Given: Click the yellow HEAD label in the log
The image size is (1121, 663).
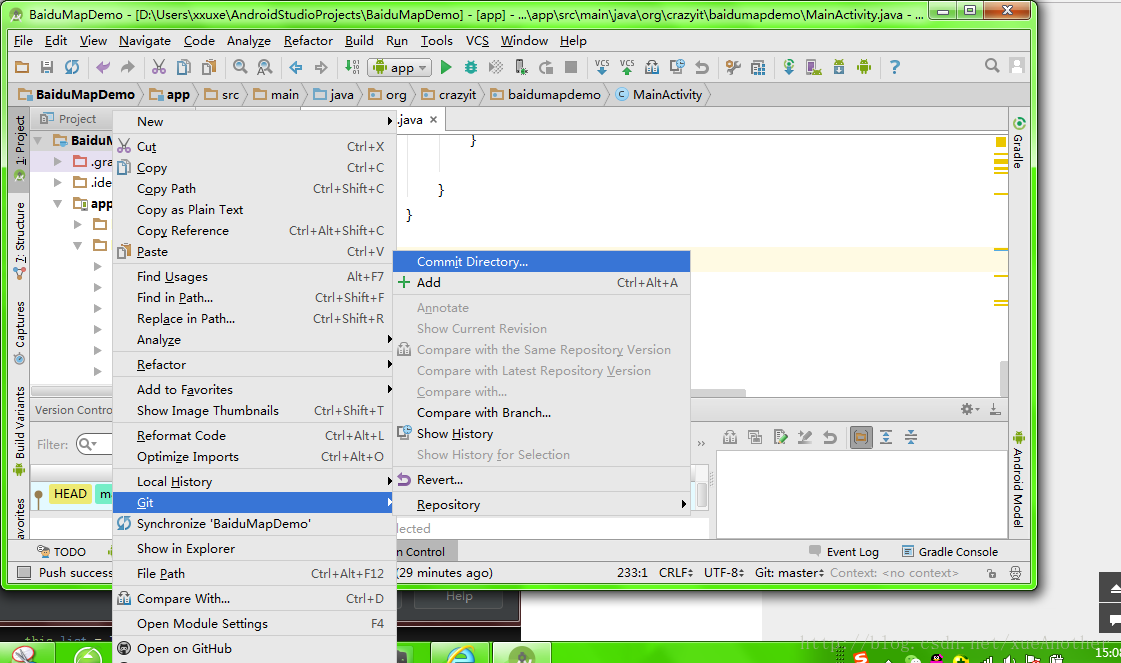Looking at the screenshot, I should tap(70, 493).
